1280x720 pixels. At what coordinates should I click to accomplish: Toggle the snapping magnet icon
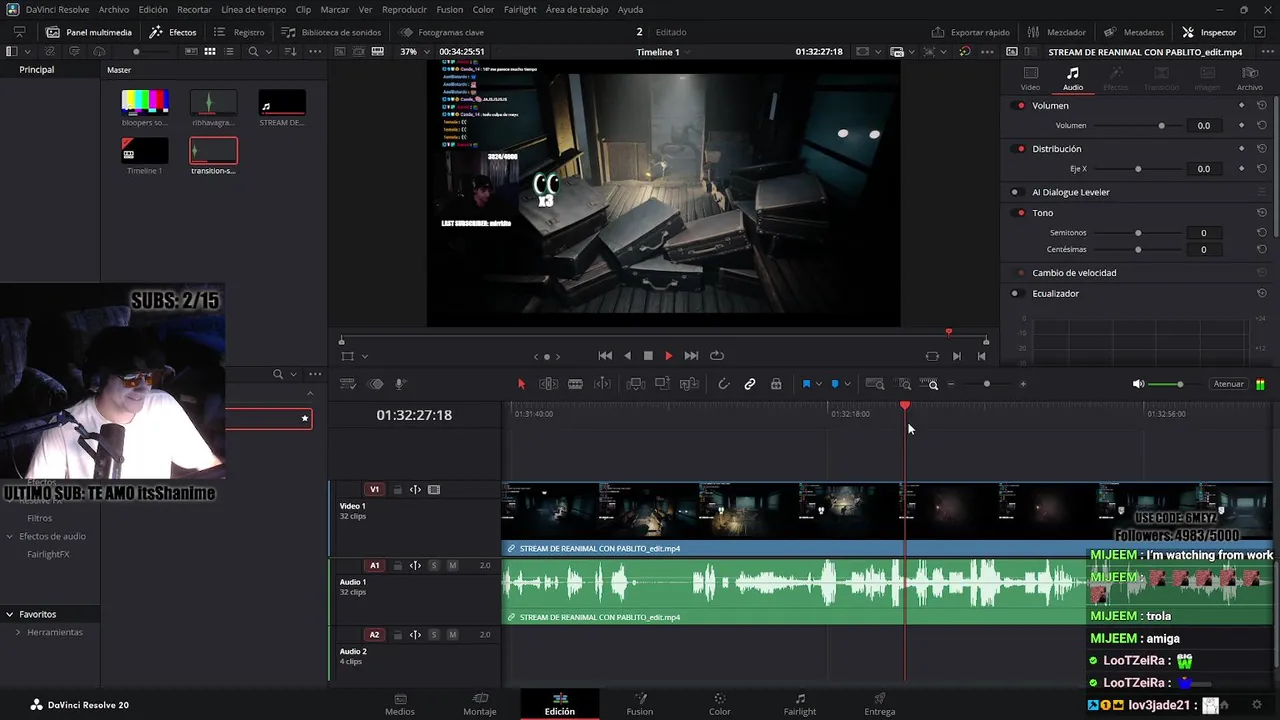tap(724, 384)
